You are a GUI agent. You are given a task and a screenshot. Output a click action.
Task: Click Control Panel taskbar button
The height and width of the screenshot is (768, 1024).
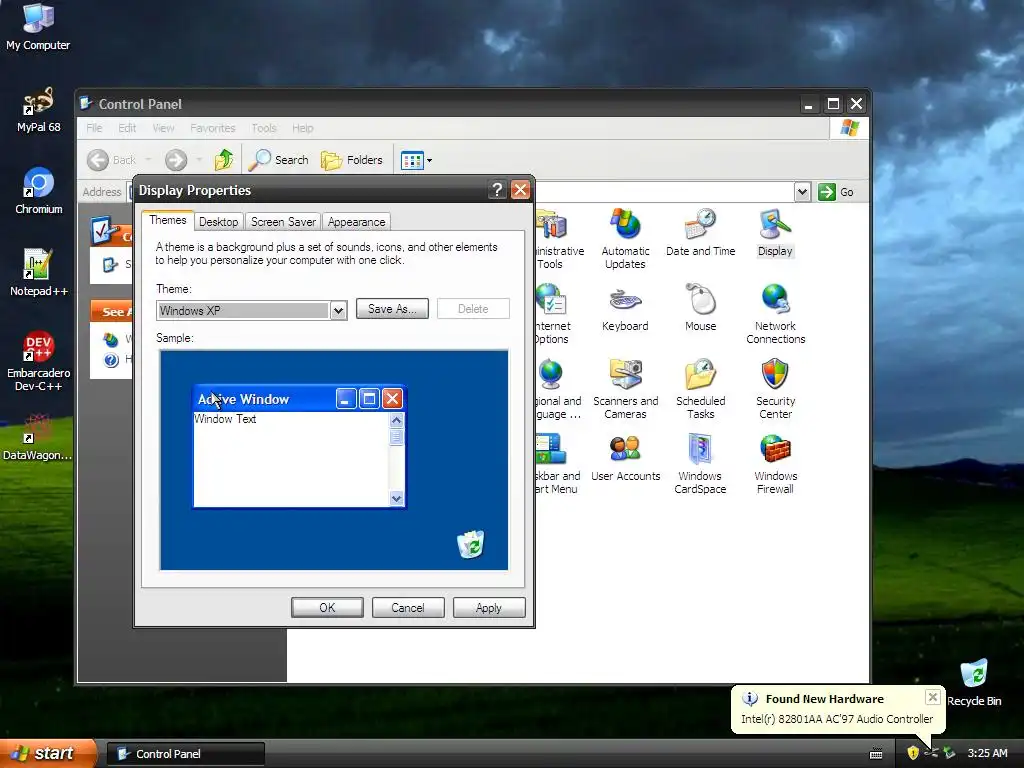coord(185,754)
